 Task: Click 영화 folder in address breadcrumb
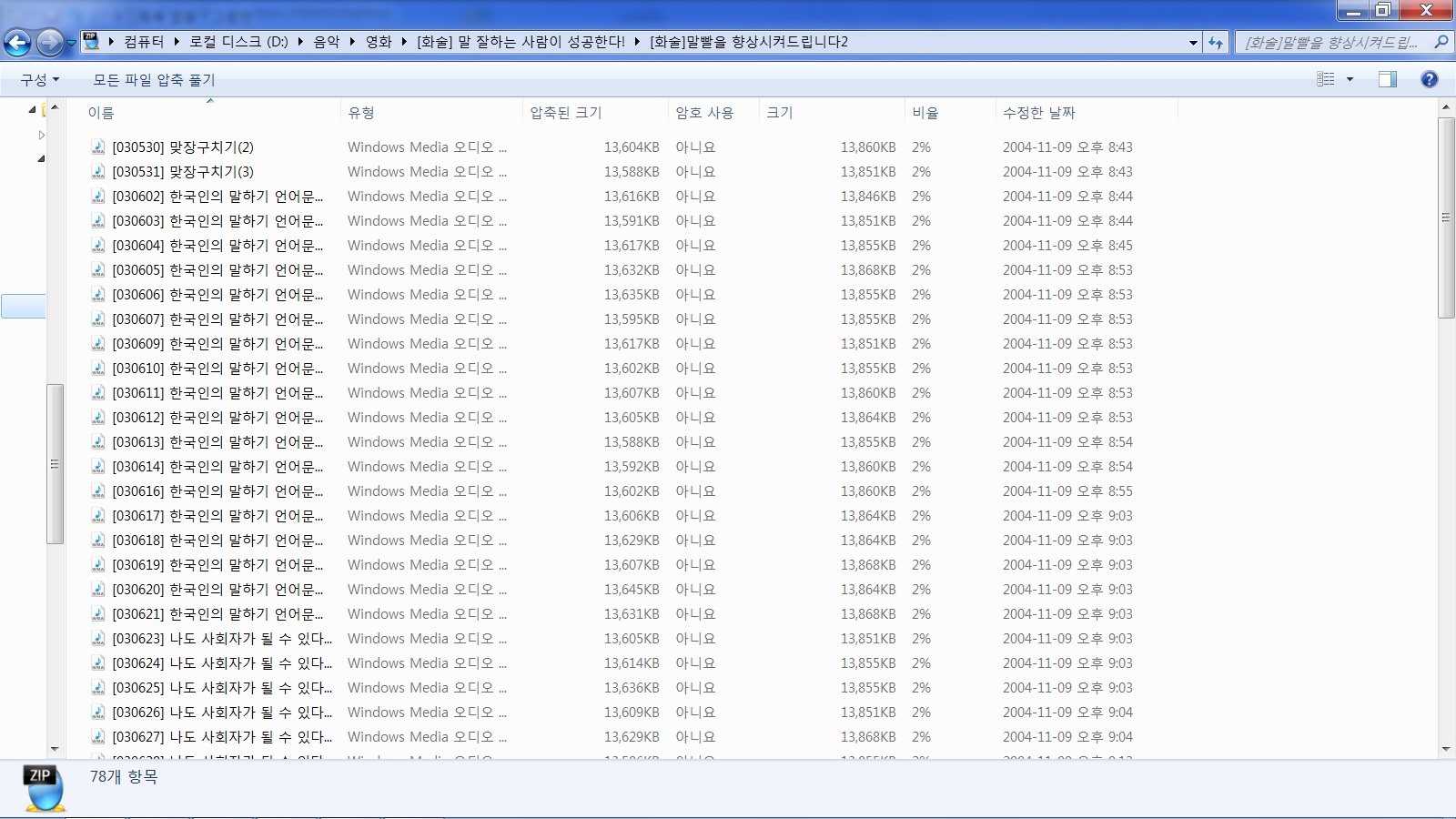point(379,42)
